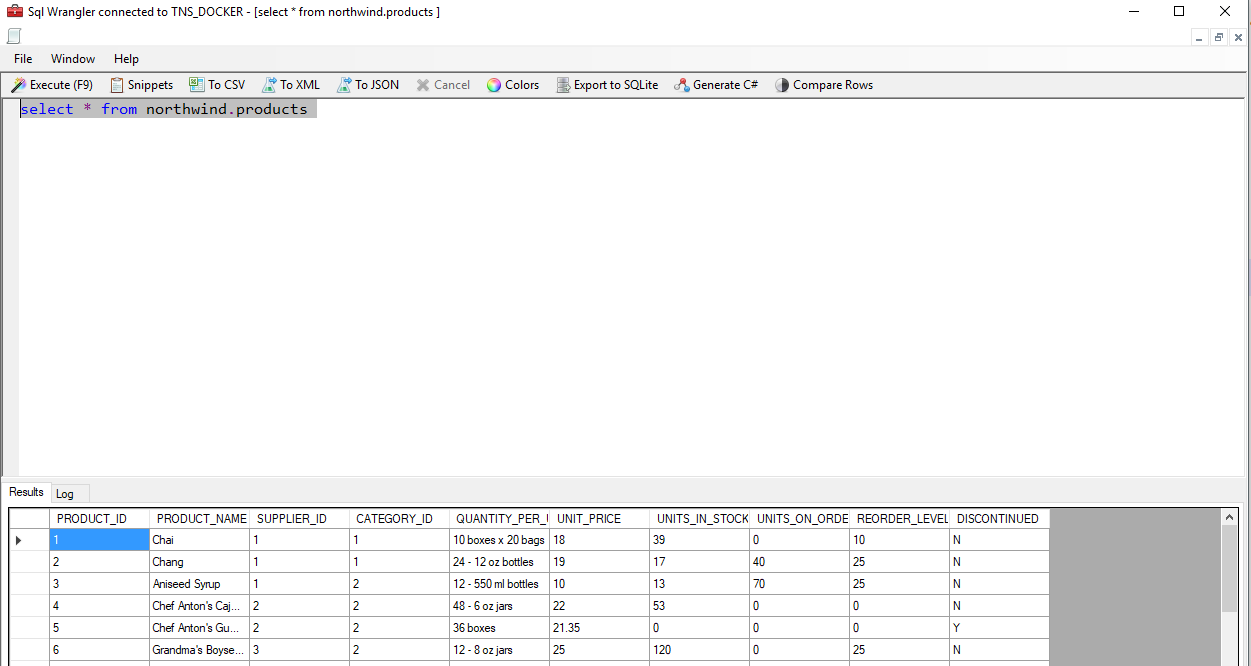Click the results grid scroll up arrow

click(x=1230, y=517)
